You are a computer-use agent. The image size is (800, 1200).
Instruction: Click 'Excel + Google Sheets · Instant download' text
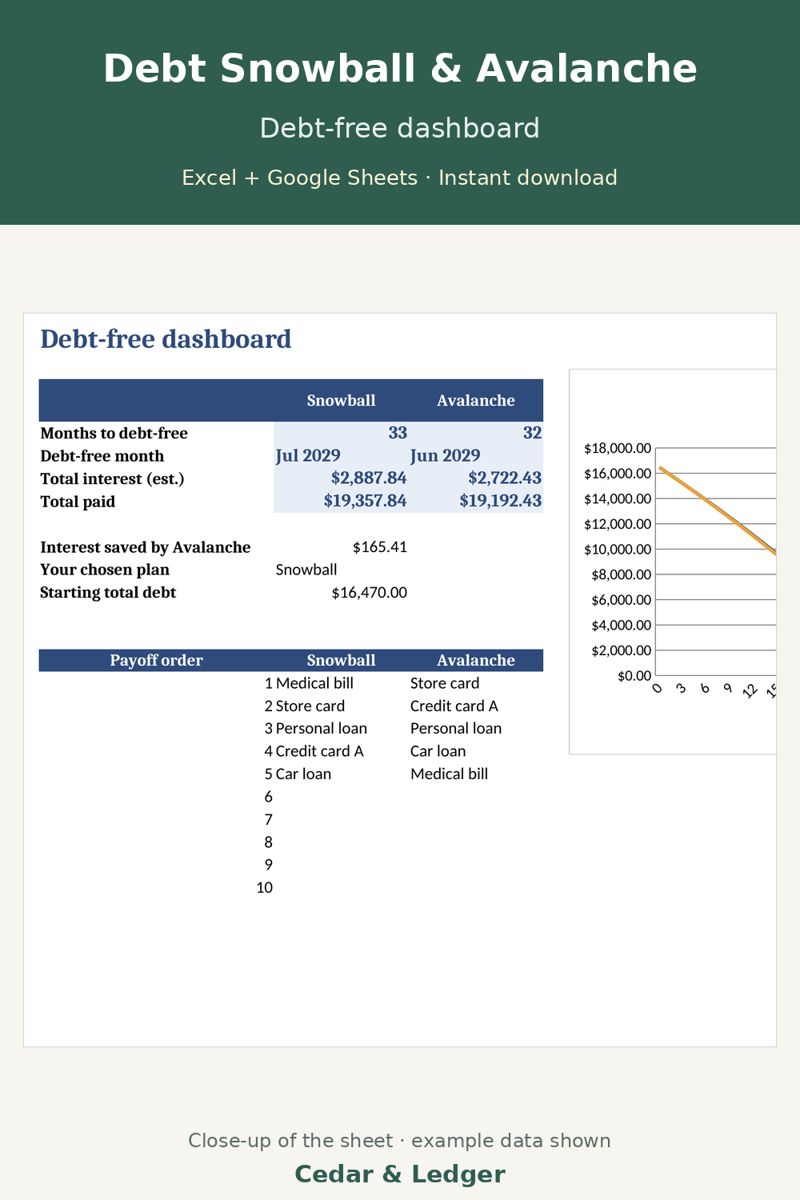click(400, 178)
